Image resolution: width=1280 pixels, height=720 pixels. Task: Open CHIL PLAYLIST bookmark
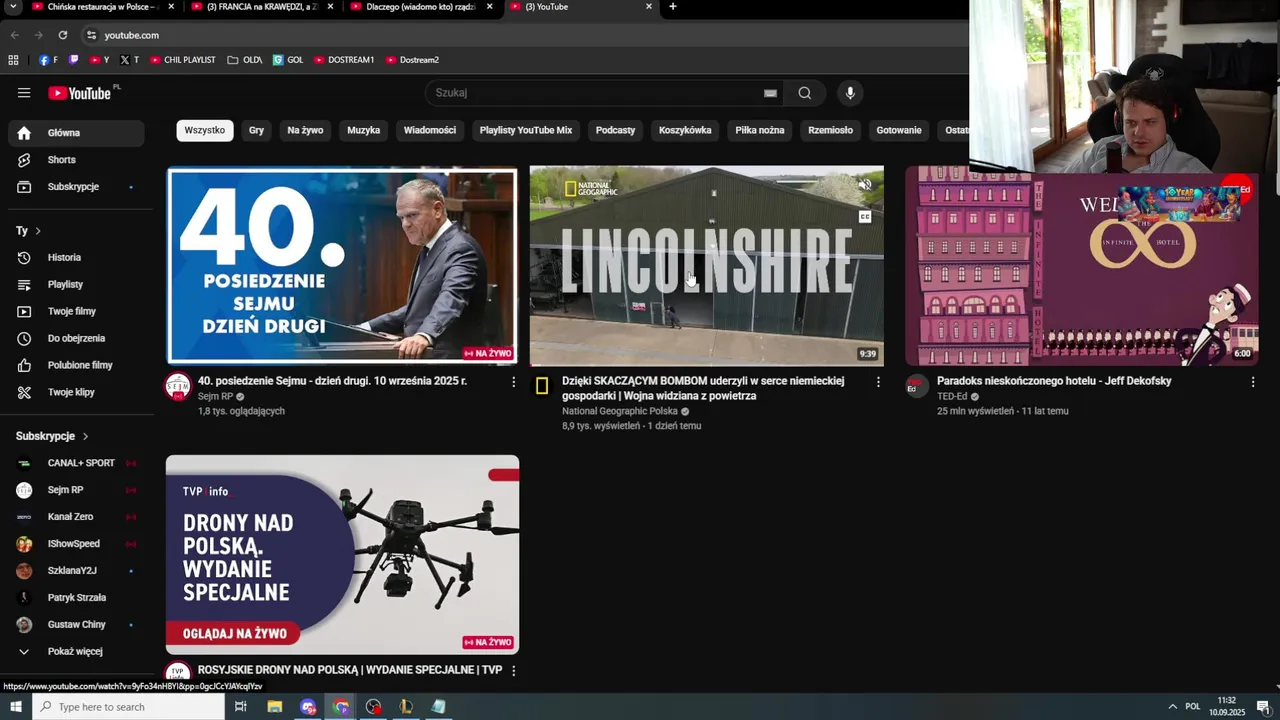coord(183,60)
